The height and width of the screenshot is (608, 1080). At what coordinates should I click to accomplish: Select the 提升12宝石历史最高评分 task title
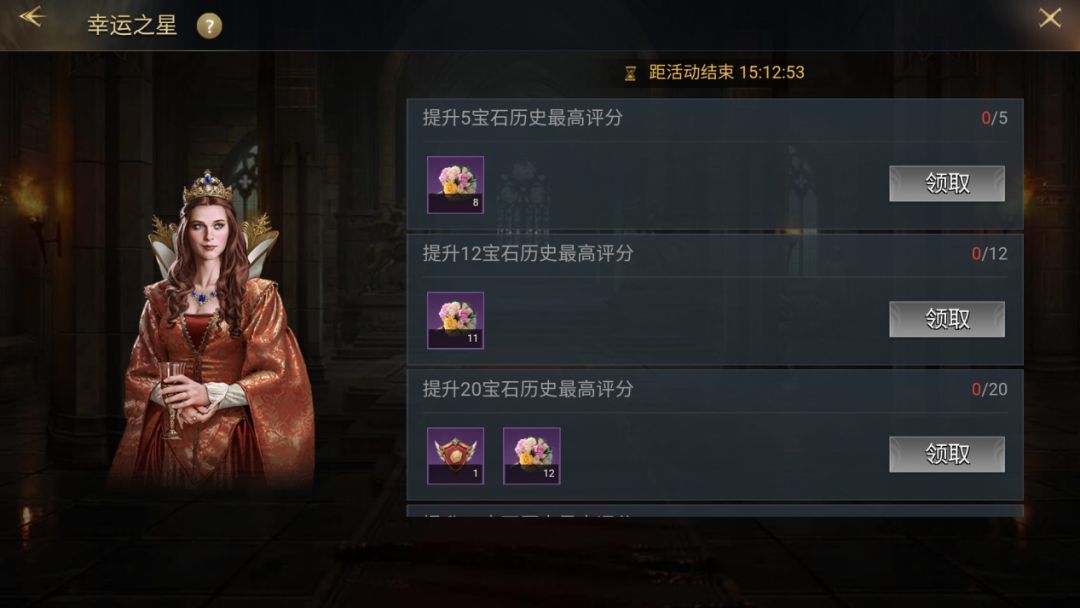(528, 253)
